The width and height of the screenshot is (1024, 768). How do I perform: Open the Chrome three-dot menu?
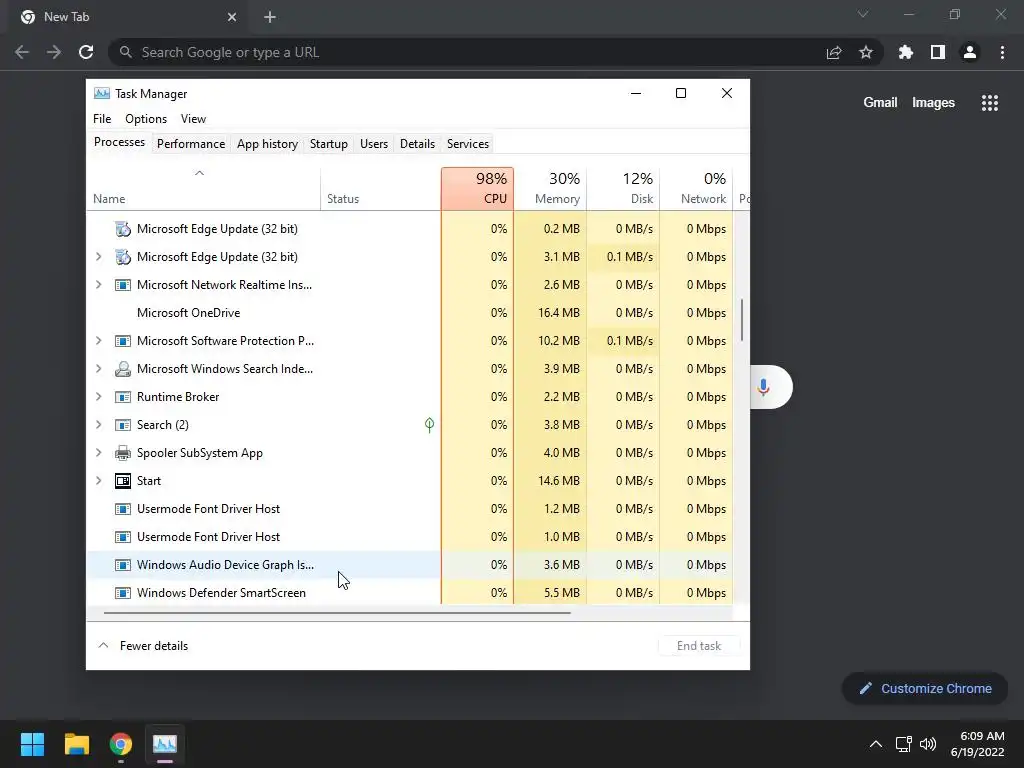[1002, 52]
